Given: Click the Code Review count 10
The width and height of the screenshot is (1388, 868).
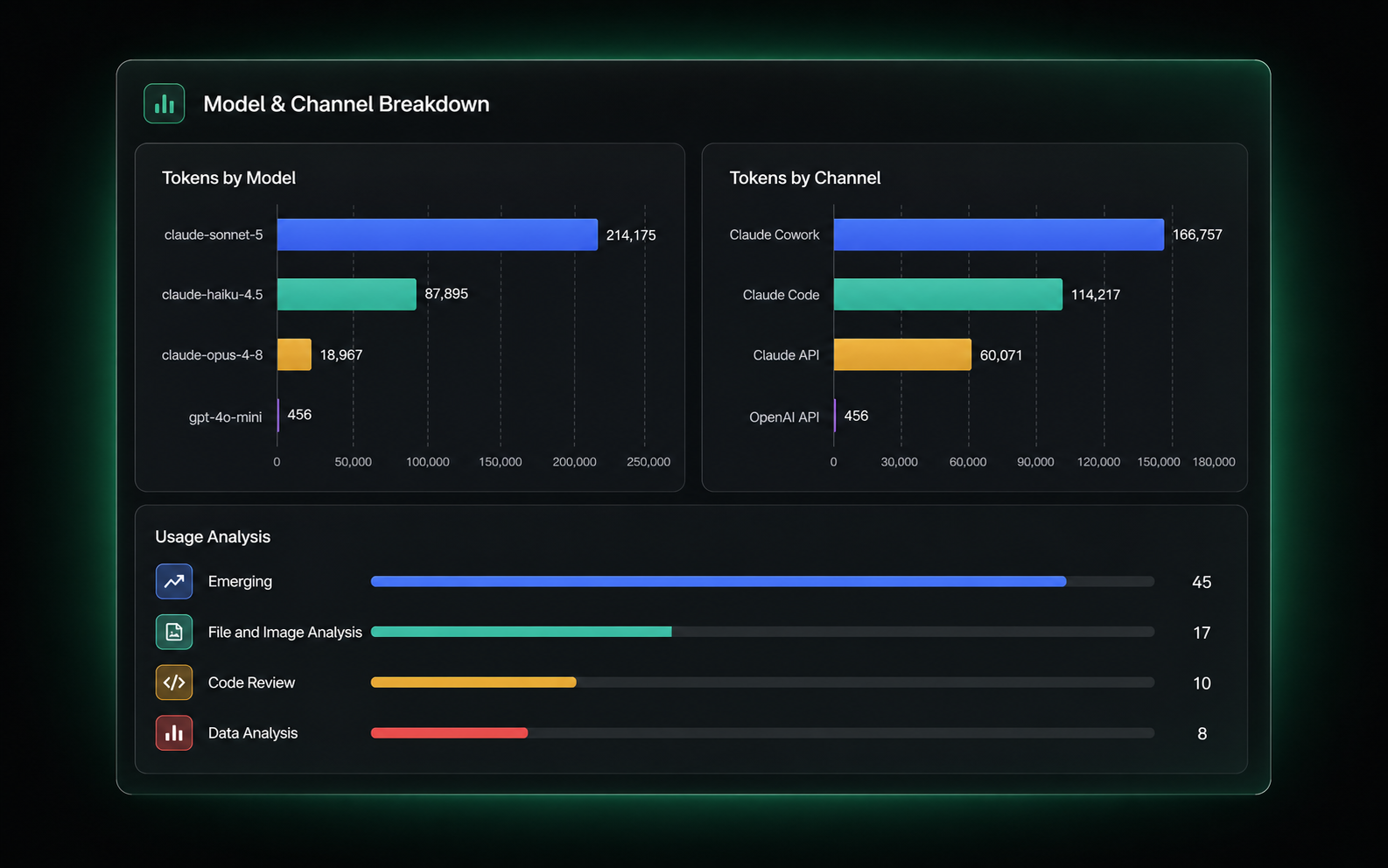Looking at the screenshot, I should [1202, 683].
